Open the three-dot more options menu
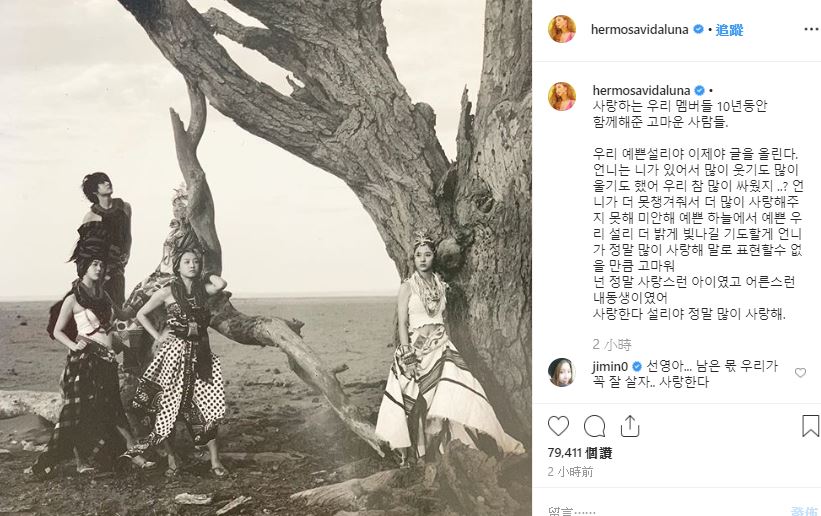Screen dimensions: 821x516 coord(811,30)
